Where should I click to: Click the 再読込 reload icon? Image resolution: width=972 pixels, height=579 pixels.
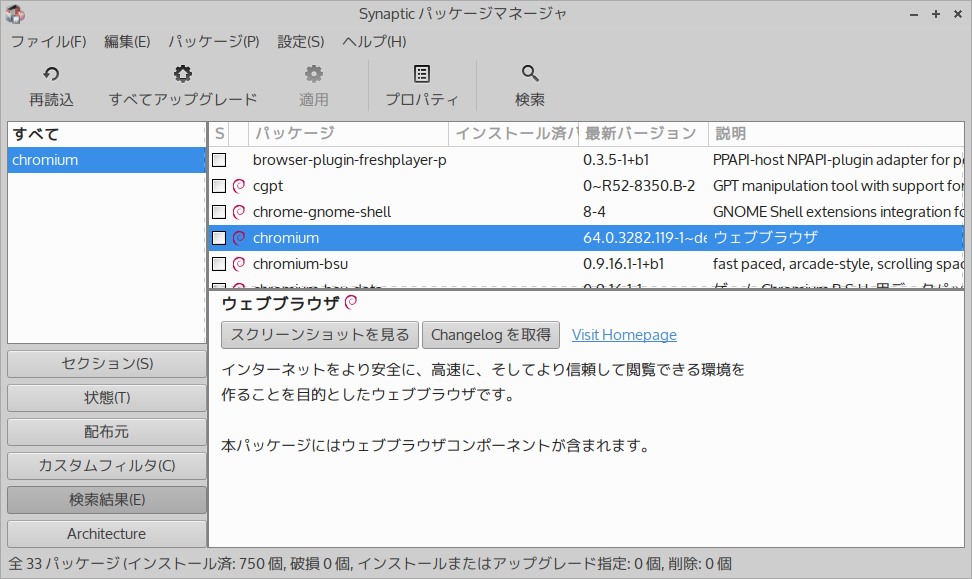50,73
